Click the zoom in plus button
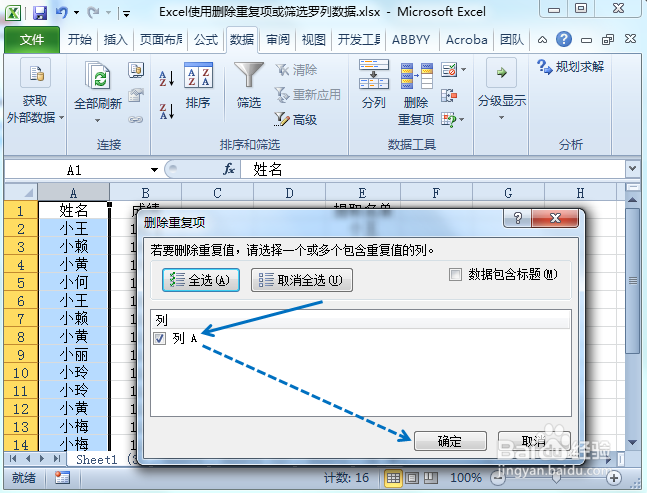The height and width of the screenshot is (493, 647). click(x=614, y=479)
